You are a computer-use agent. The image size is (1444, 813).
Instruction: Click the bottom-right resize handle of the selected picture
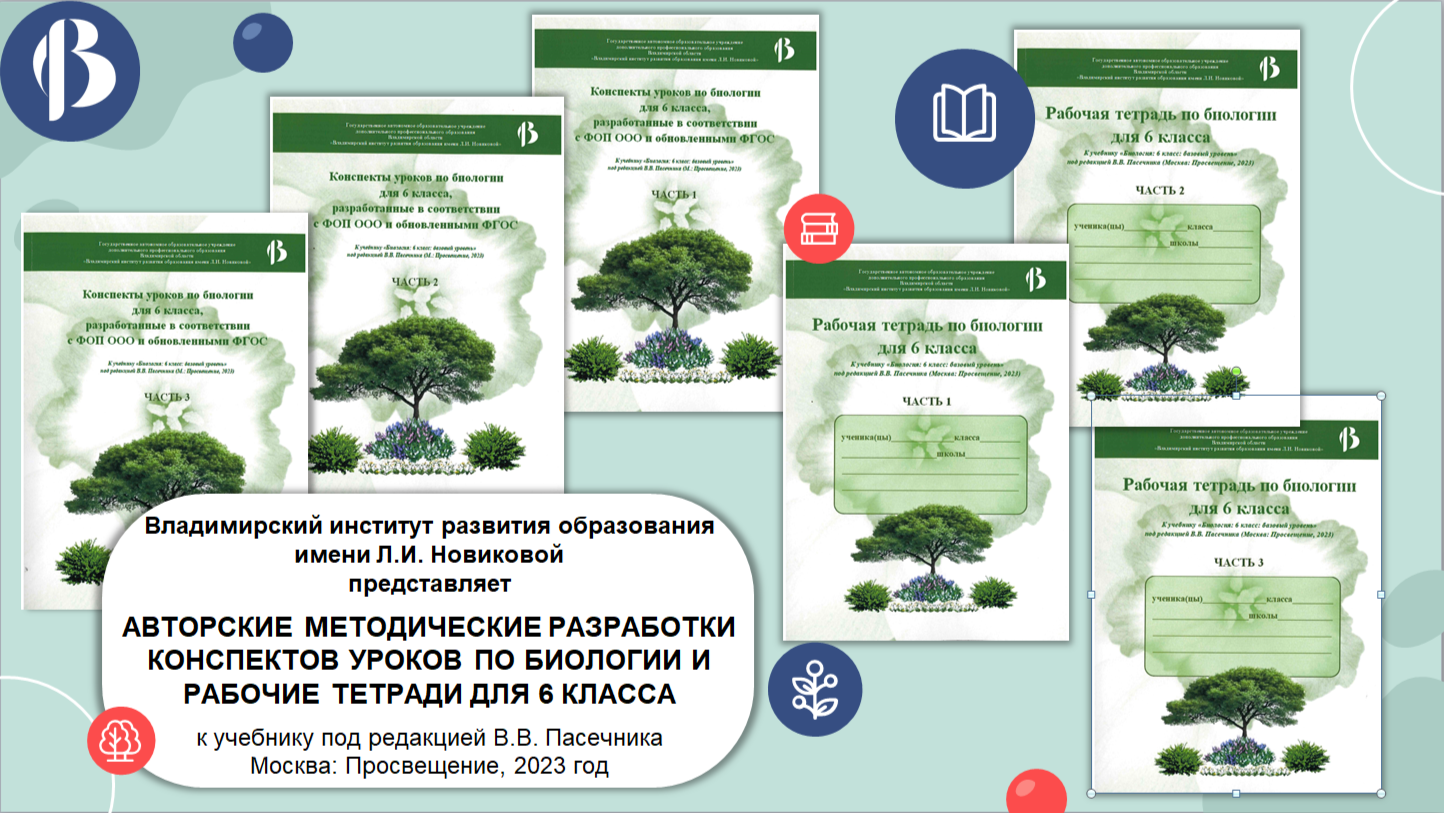1381,793
